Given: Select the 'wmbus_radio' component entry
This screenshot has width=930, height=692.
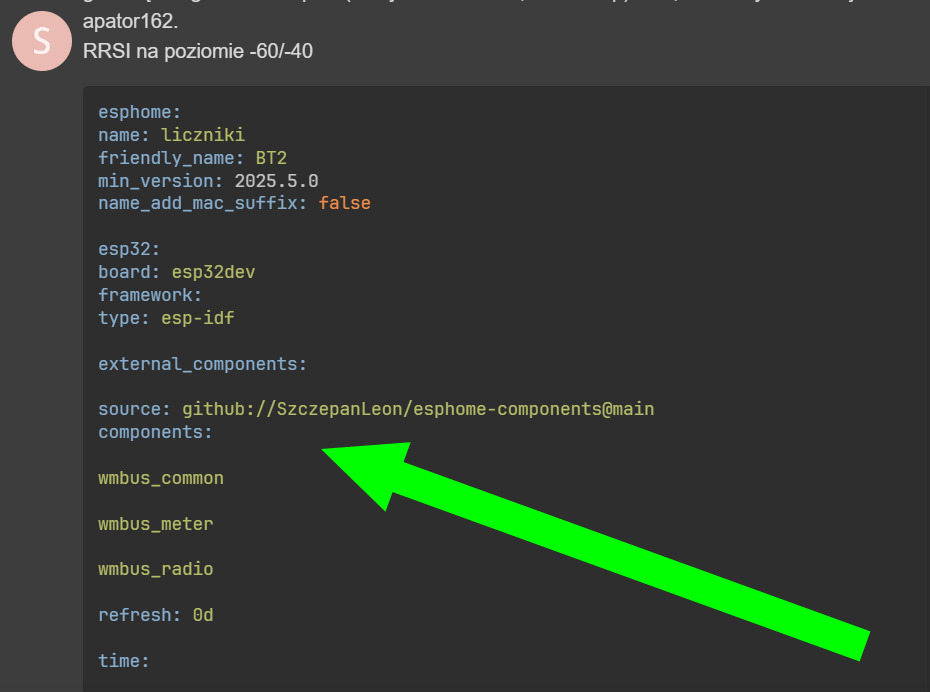Looking at the screenshot, I should point(155,569).
